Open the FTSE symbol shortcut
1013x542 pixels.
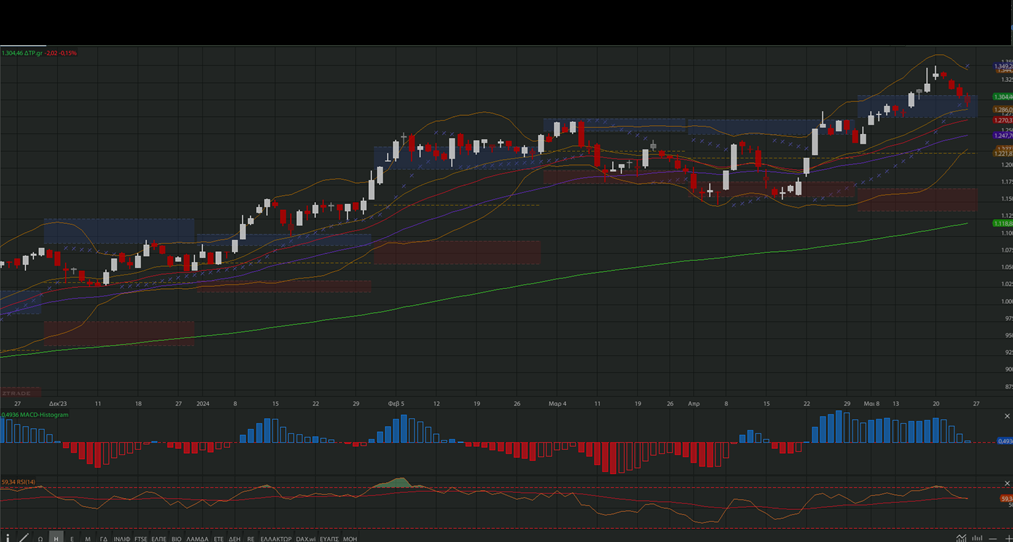click(x=141, y=539)
